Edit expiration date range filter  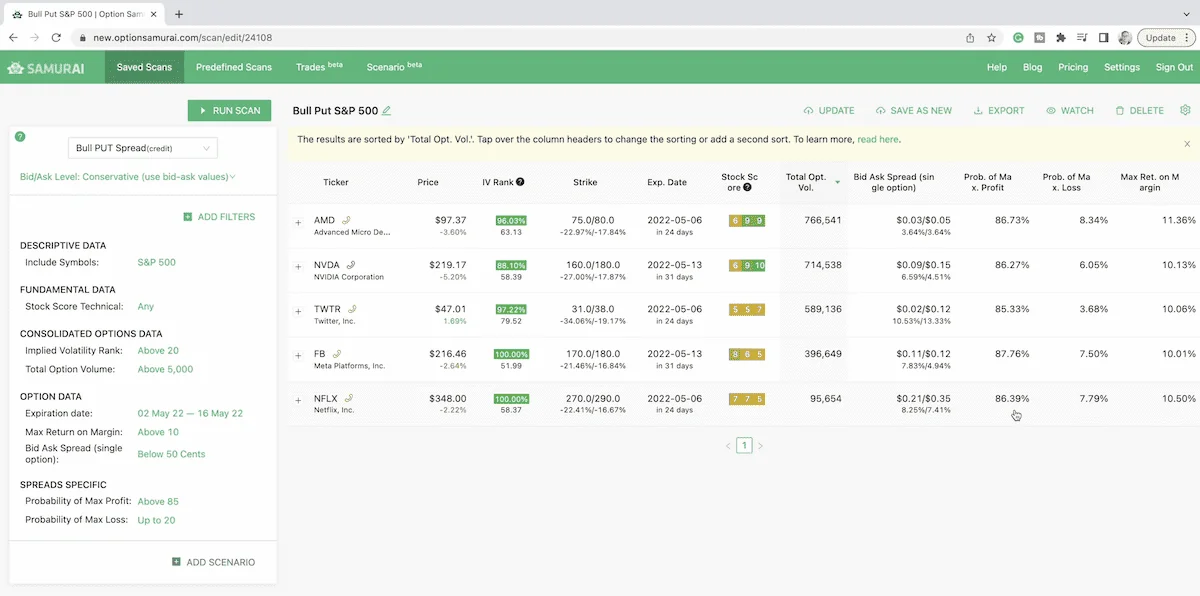coord(190,414)
